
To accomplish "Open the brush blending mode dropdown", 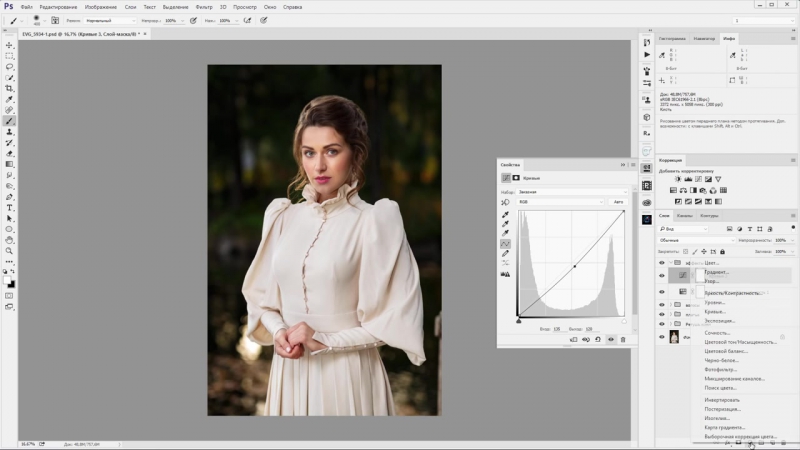I will click(x=110, y=20).
